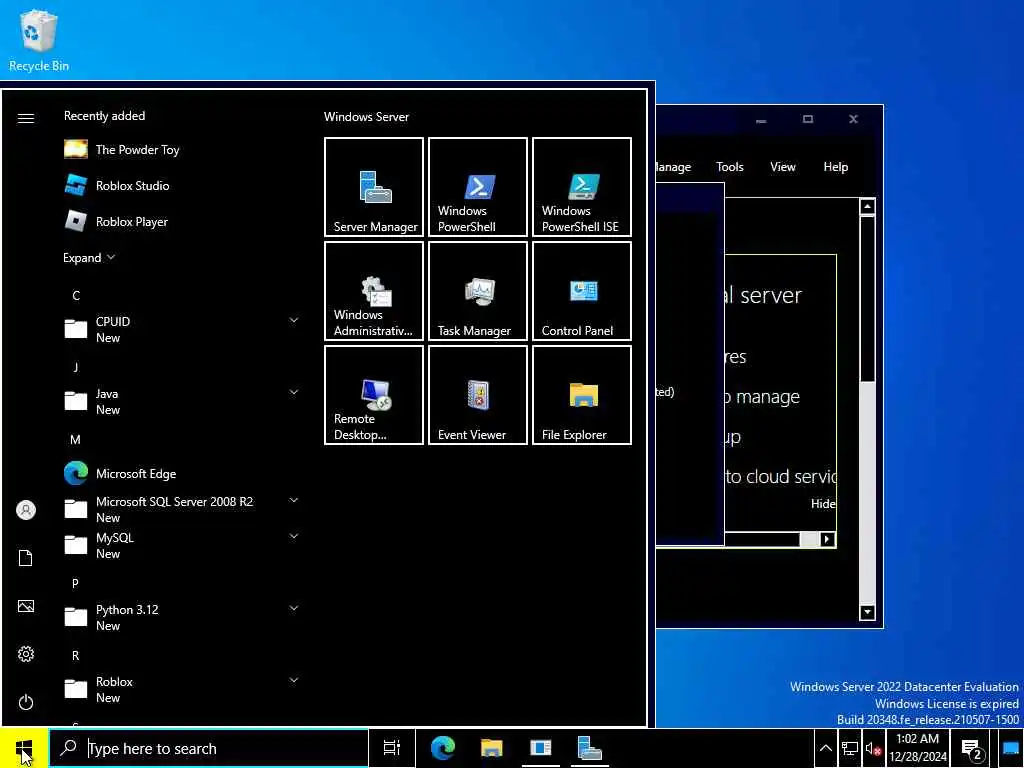This screenshot has height=768, width=1024.
Task: Launch Roblox Player from recently added
Action: tap(180, 221)
